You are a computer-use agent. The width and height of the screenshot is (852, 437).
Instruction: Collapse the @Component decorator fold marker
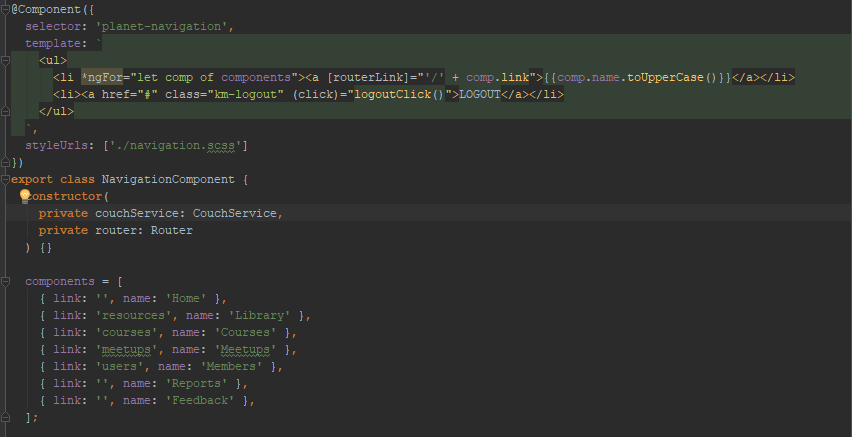[x=5, y=9]
